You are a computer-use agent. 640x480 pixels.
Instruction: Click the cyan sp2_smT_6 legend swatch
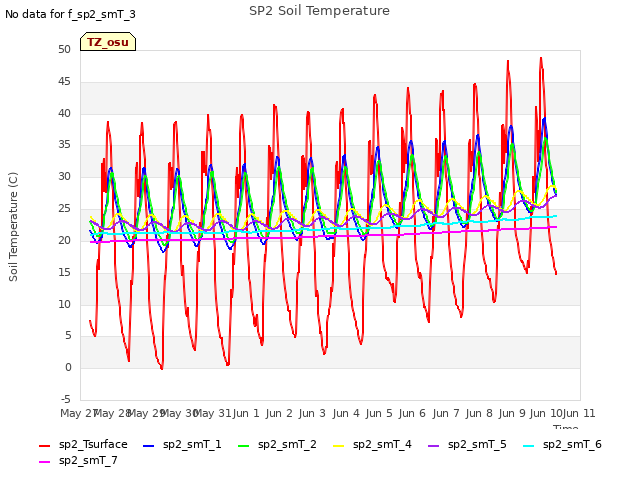529,446
